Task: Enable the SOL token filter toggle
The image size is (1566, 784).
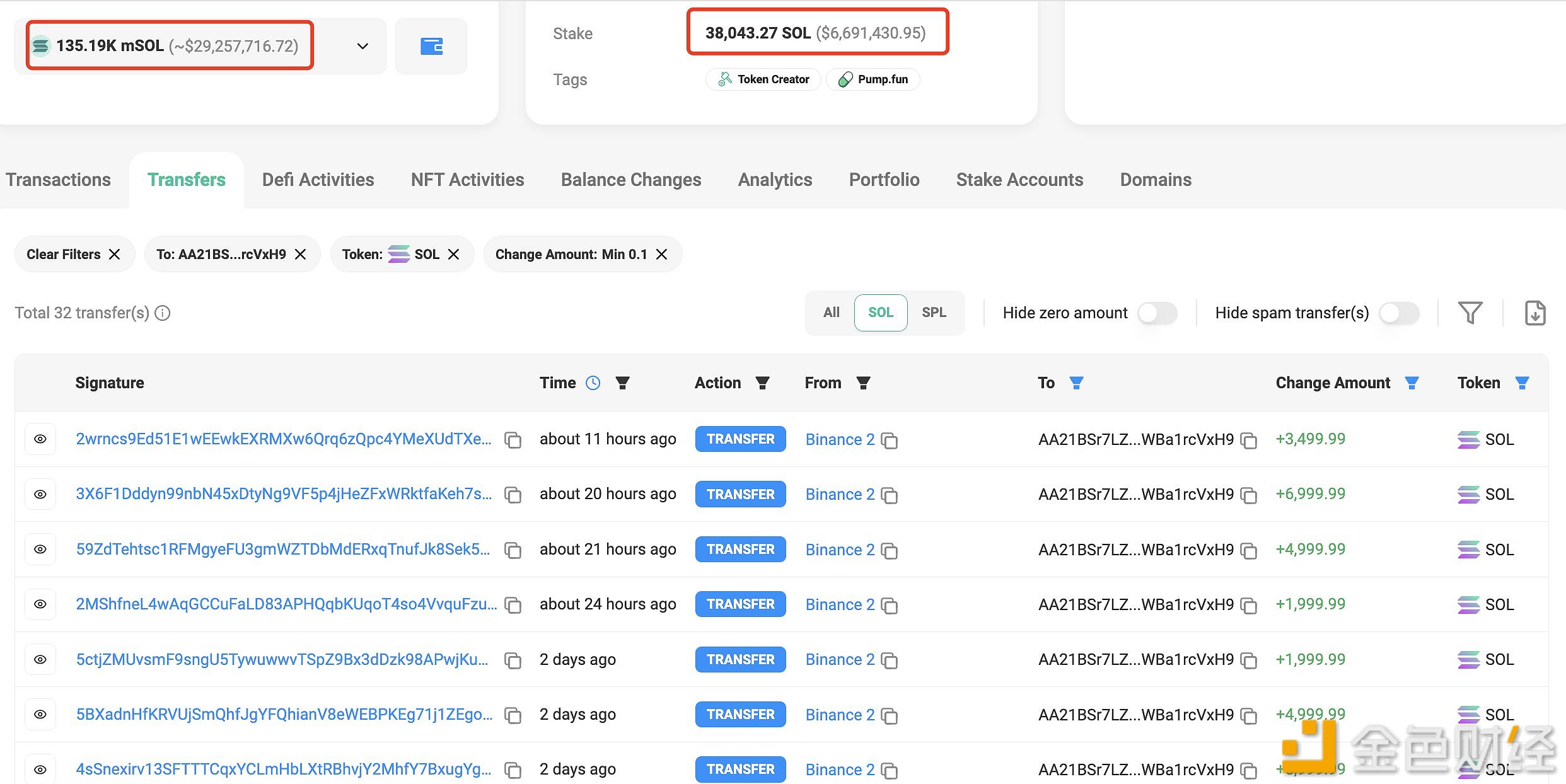Action: [x=879, y=312]
